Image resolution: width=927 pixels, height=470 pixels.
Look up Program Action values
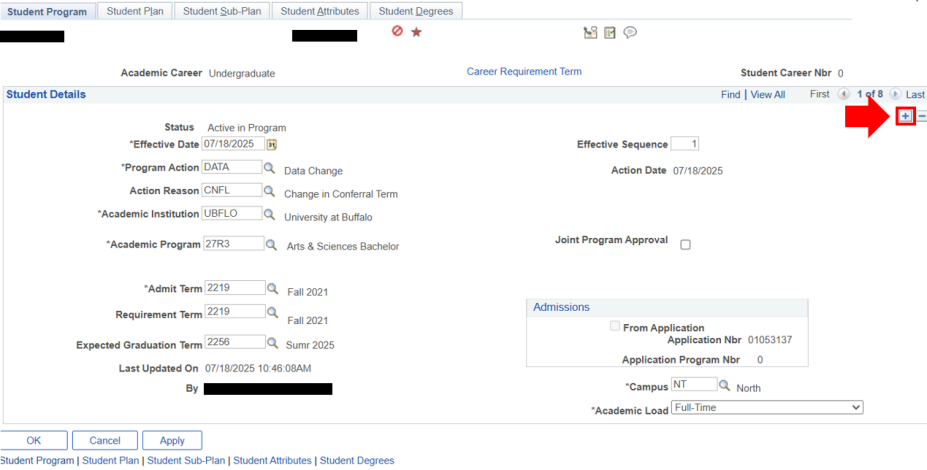coord(270,168)
